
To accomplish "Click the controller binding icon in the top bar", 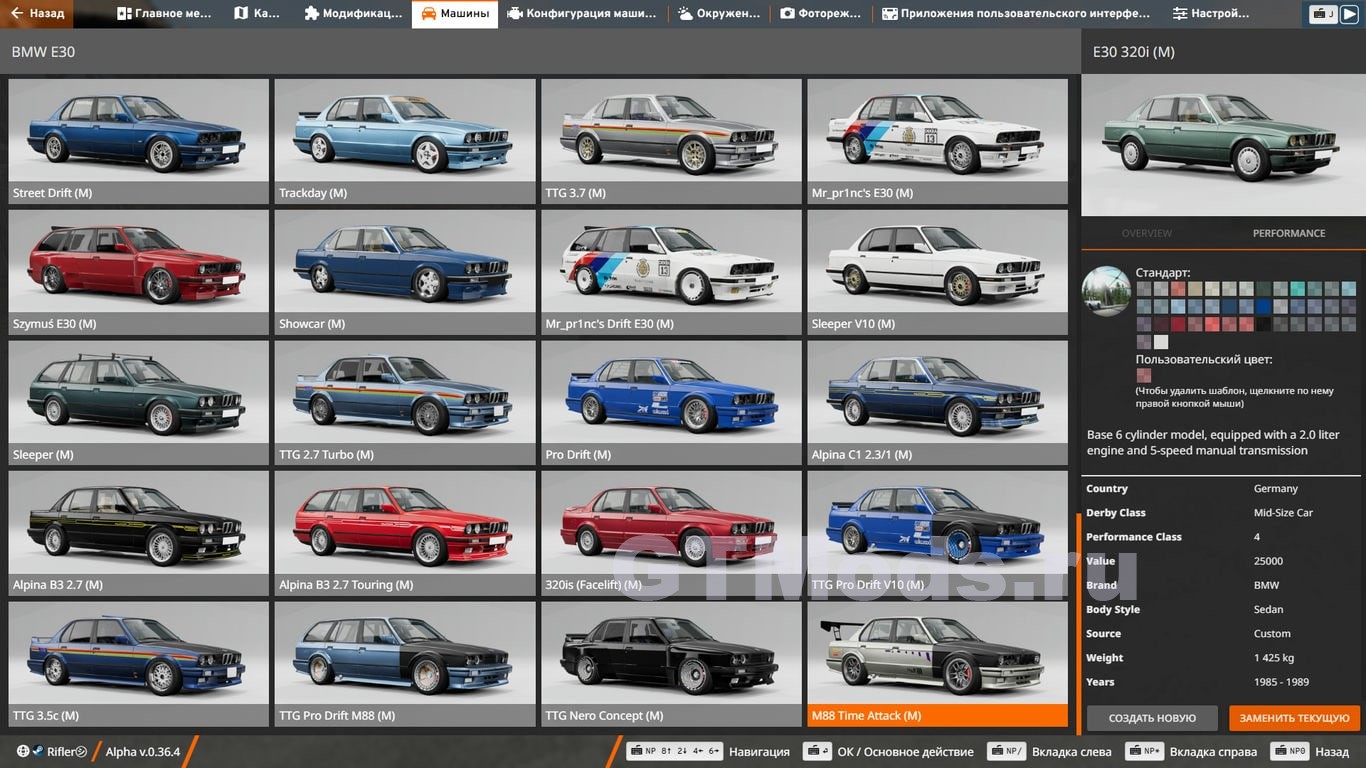I will pos(1325,14).
